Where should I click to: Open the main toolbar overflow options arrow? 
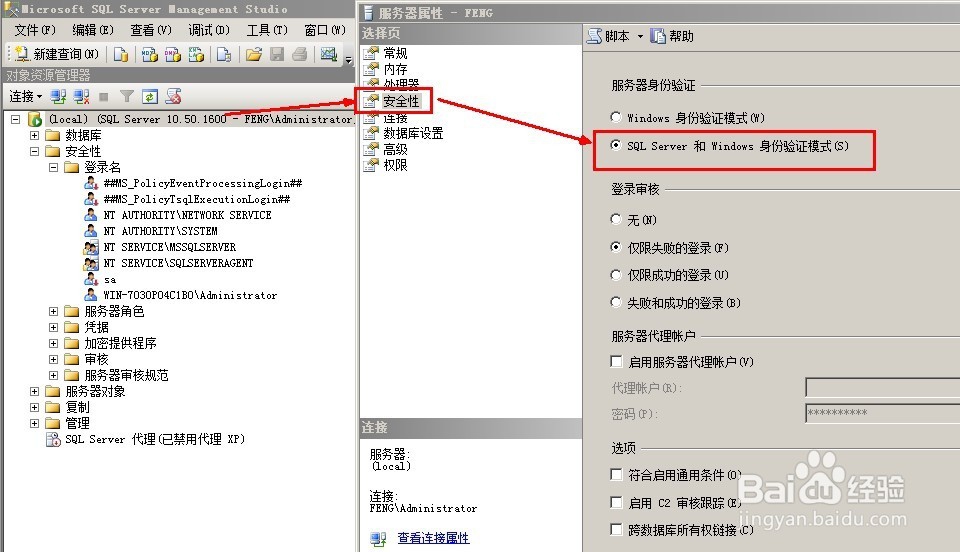click(348, 59)
